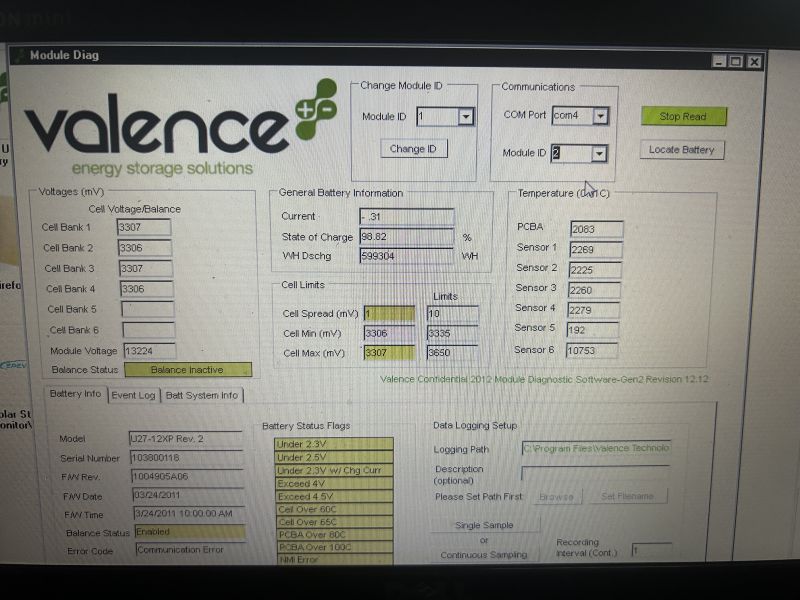Switch to the Batt System Info tab
Screen dimensions: 800x600
tap(202, 395)
